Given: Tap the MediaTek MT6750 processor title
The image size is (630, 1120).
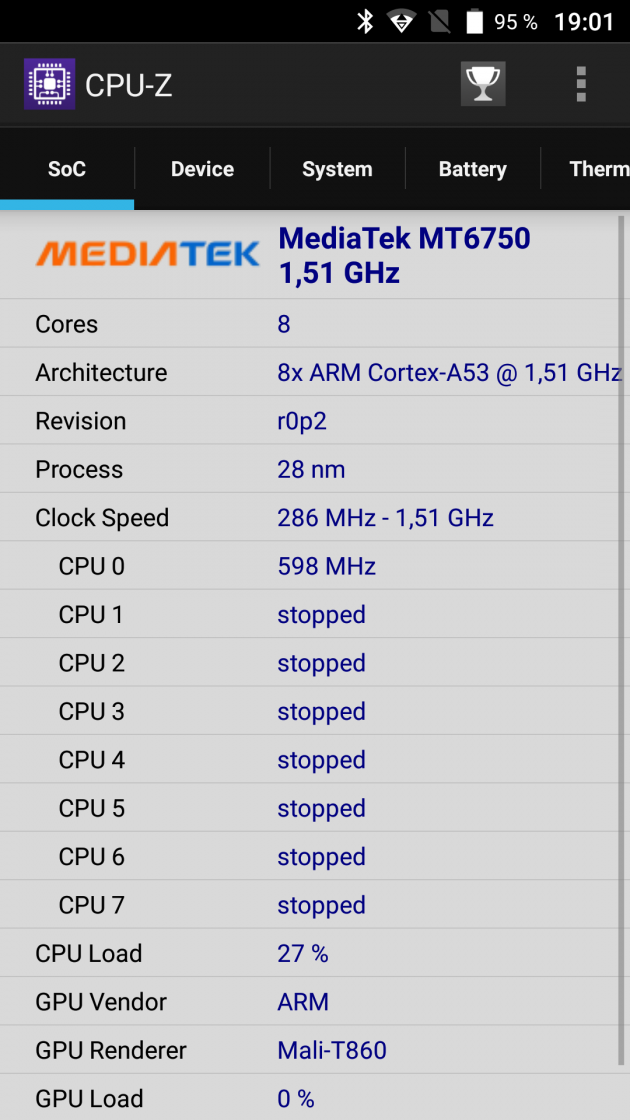Looking at the screenshot, I should [404, 238].
